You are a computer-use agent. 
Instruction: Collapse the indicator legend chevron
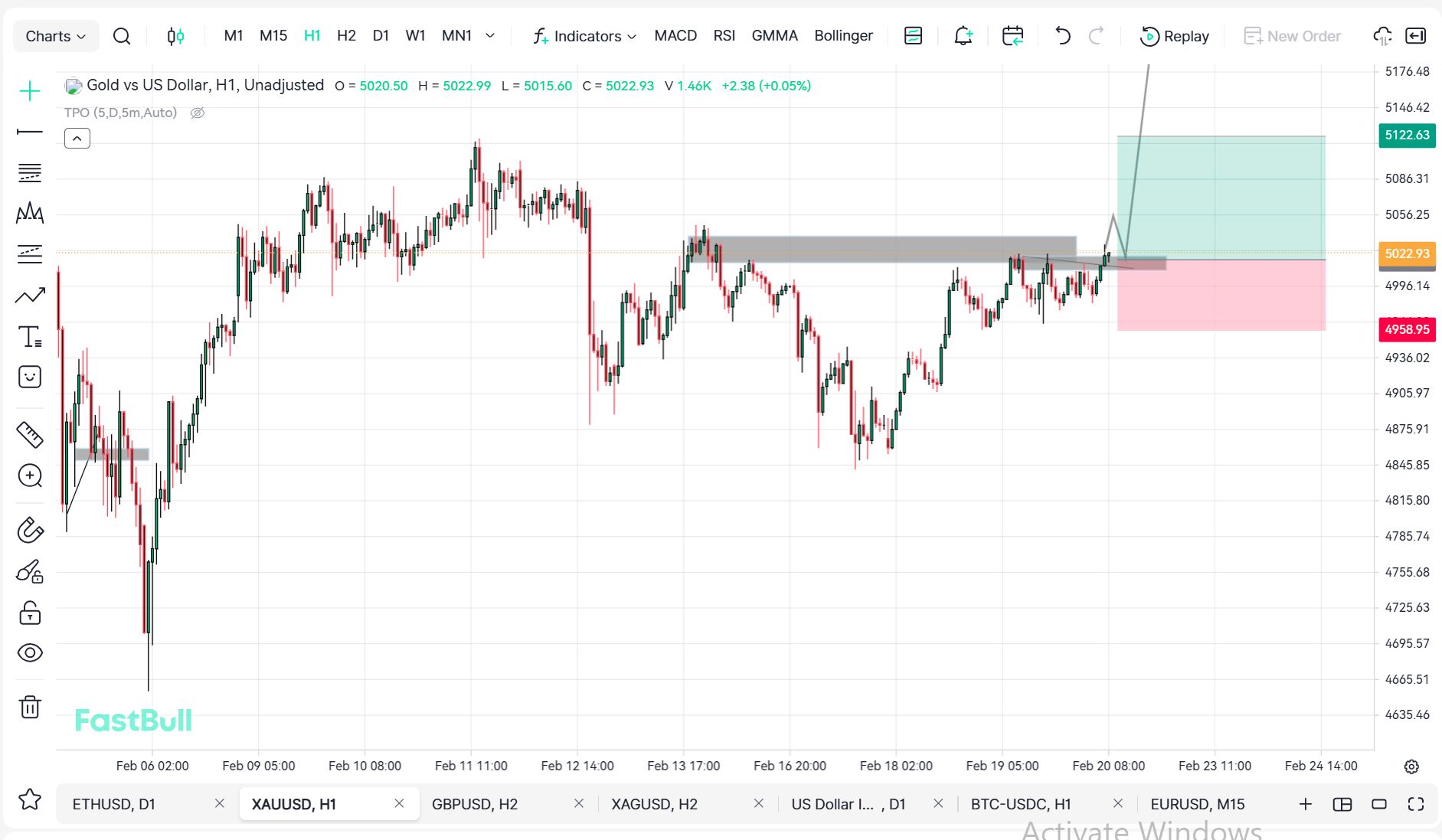click(x=77, y=139)
